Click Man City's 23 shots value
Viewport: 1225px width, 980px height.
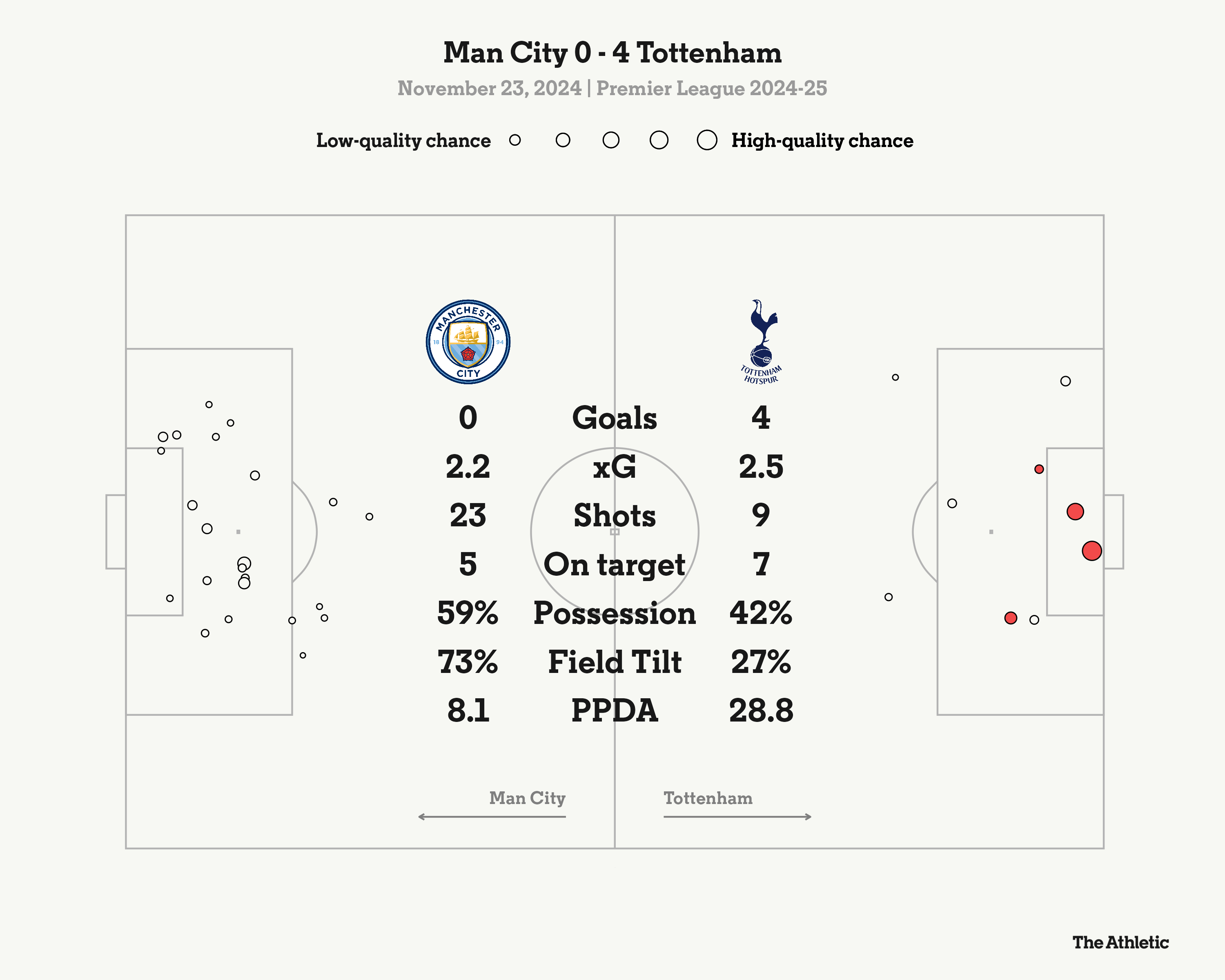pos(468,516)
